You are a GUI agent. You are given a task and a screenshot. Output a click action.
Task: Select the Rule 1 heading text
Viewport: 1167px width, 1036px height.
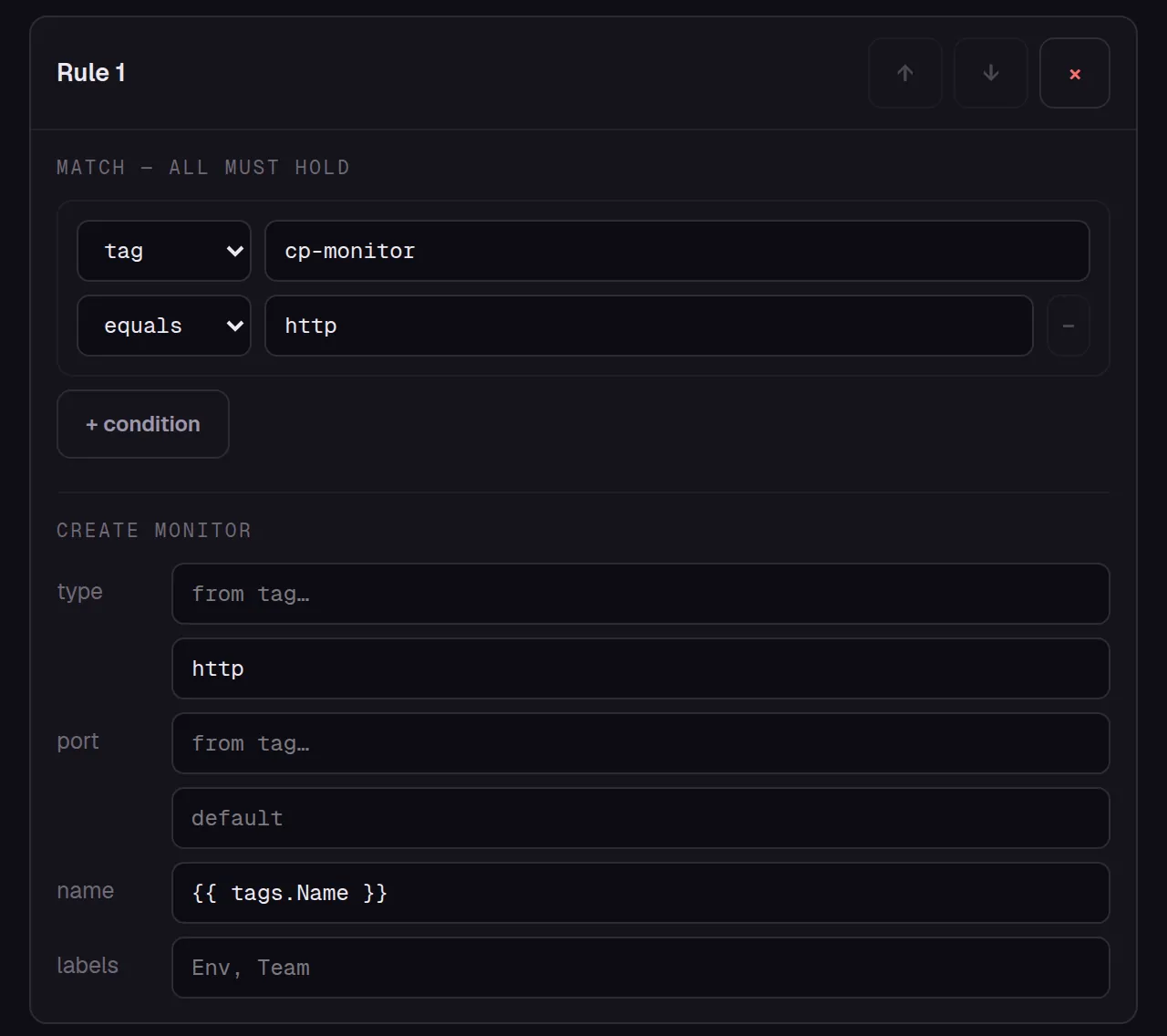(91, 73)
